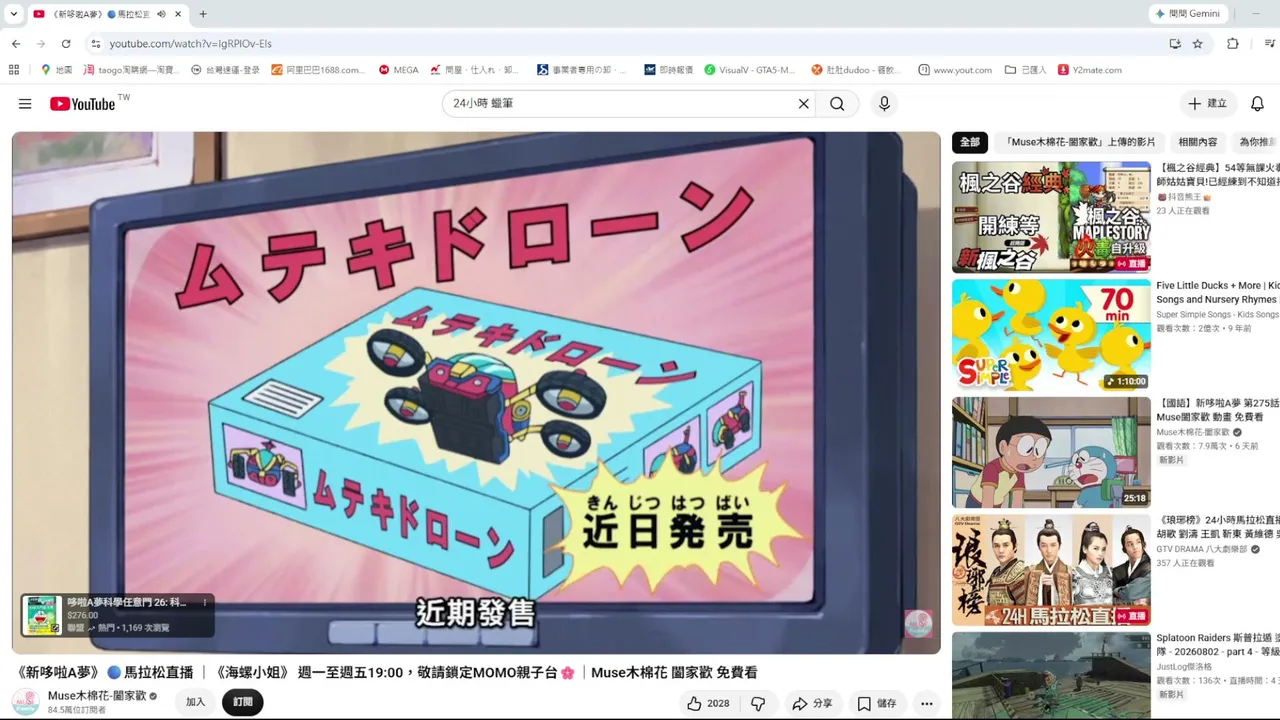Click the video player to pause
1280x720 pixels.
pyautogui.click(x=476, y=392)
